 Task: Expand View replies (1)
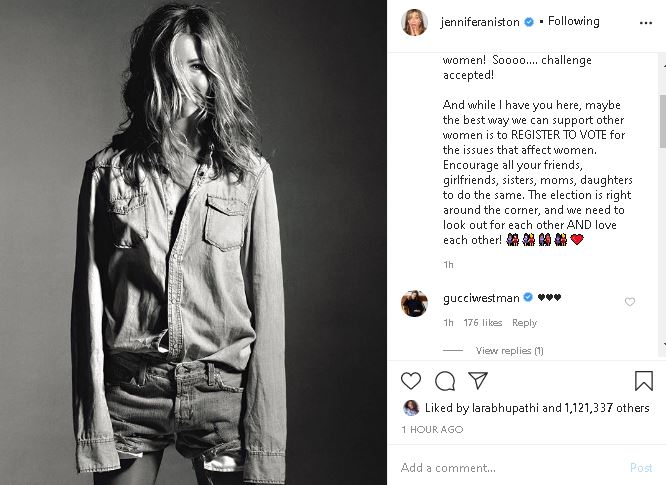coord(509,351)
